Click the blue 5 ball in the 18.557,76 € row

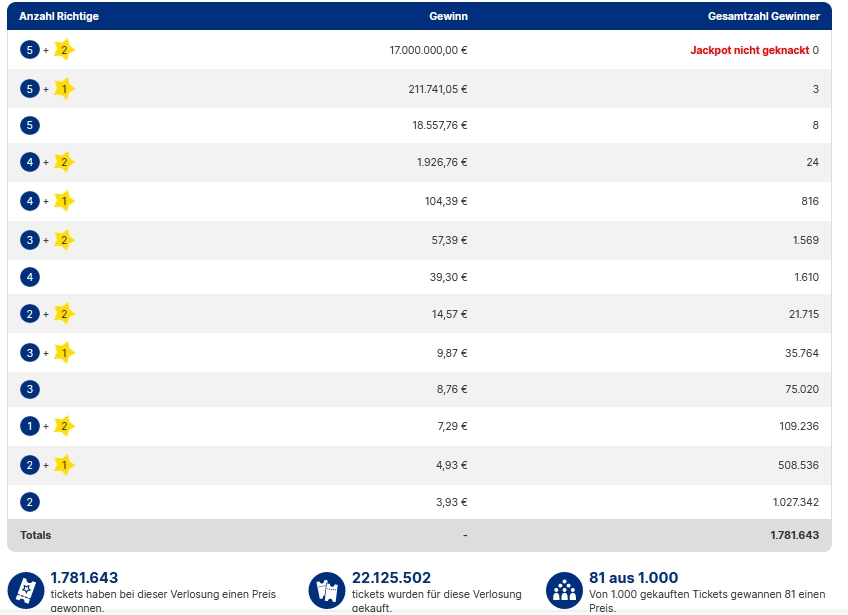click(x=30, y=125)
